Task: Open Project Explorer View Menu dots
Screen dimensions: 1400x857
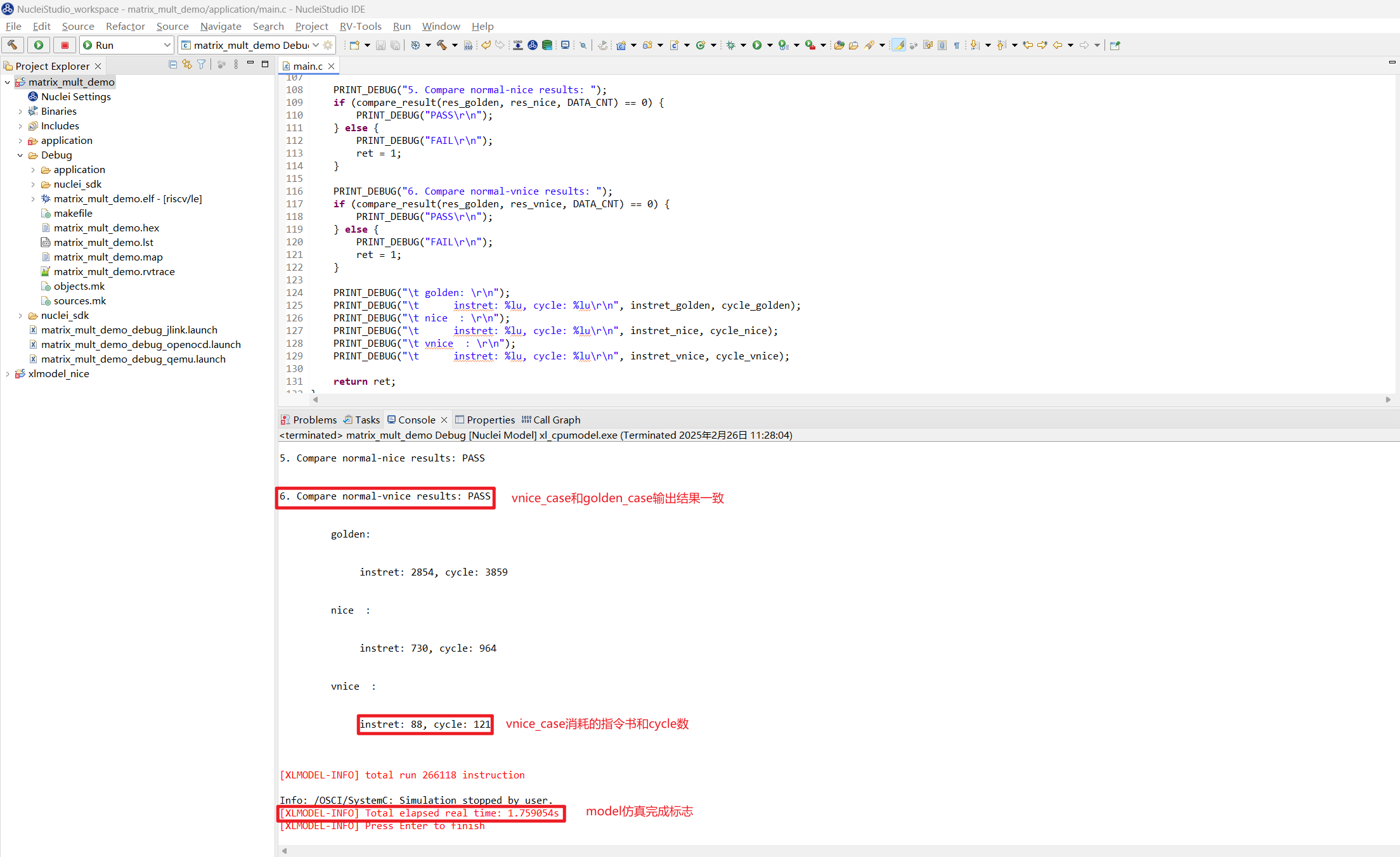Action: coord(236,65)
